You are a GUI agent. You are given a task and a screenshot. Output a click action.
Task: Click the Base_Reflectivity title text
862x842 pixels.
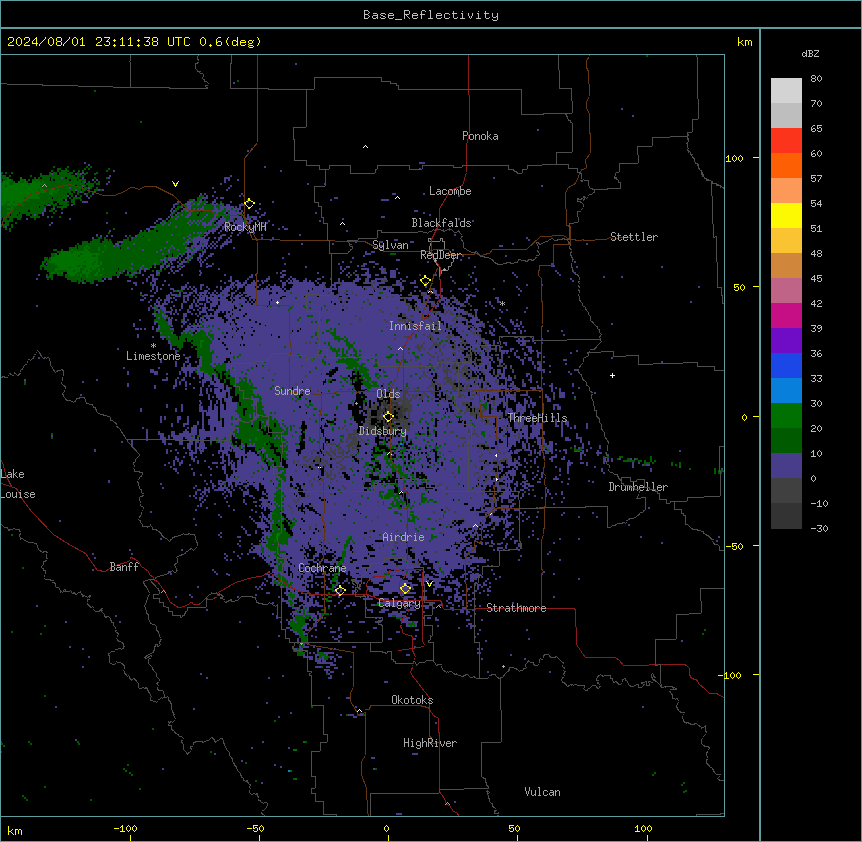(431, 15)
